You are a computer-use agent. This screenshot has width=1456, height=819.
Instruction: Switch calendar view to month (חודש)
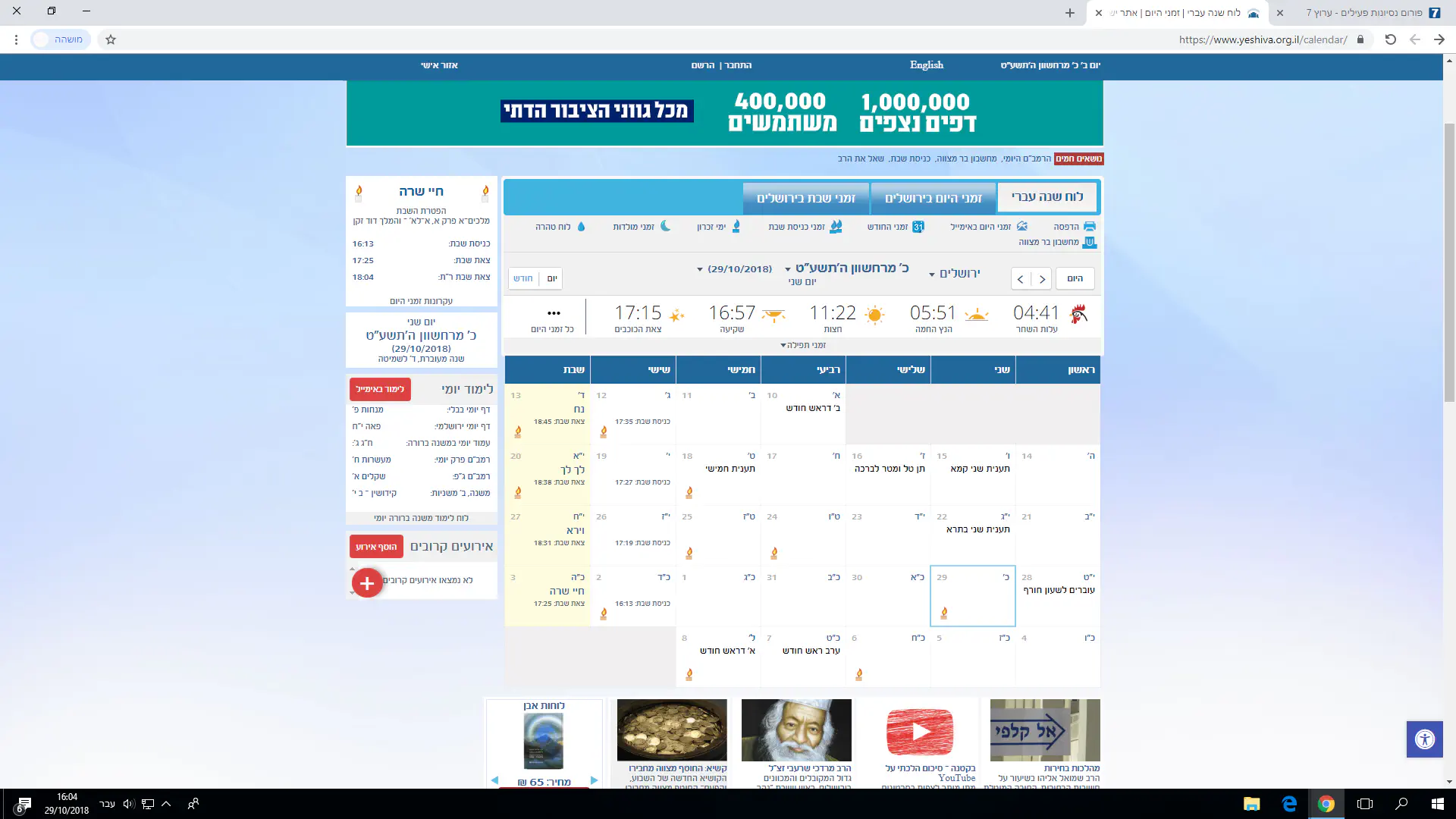tap(522, 278)
